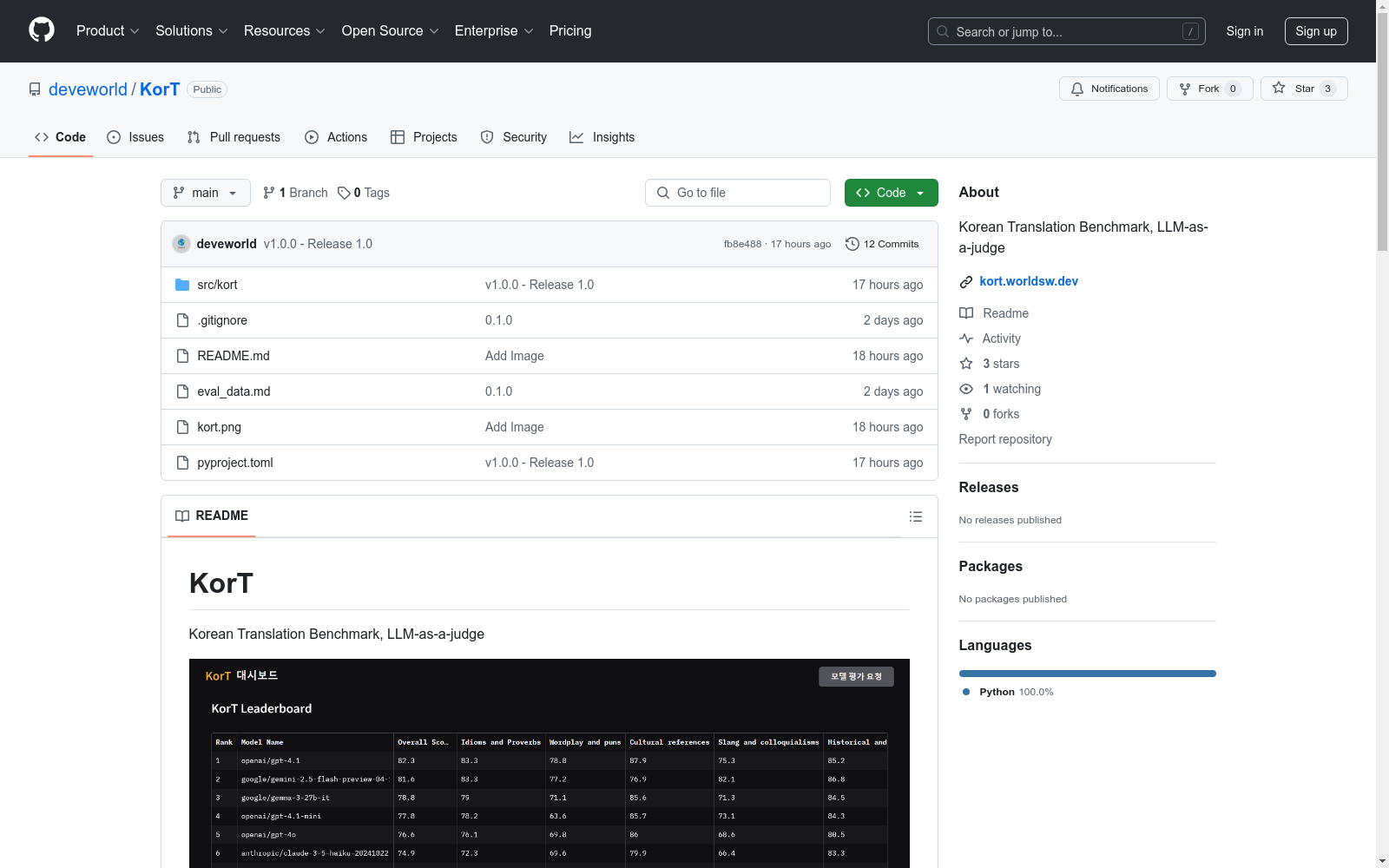Viewport: 1389px width, 868px height.
Task: Click the .gitignore file icon
Action: 182,320
